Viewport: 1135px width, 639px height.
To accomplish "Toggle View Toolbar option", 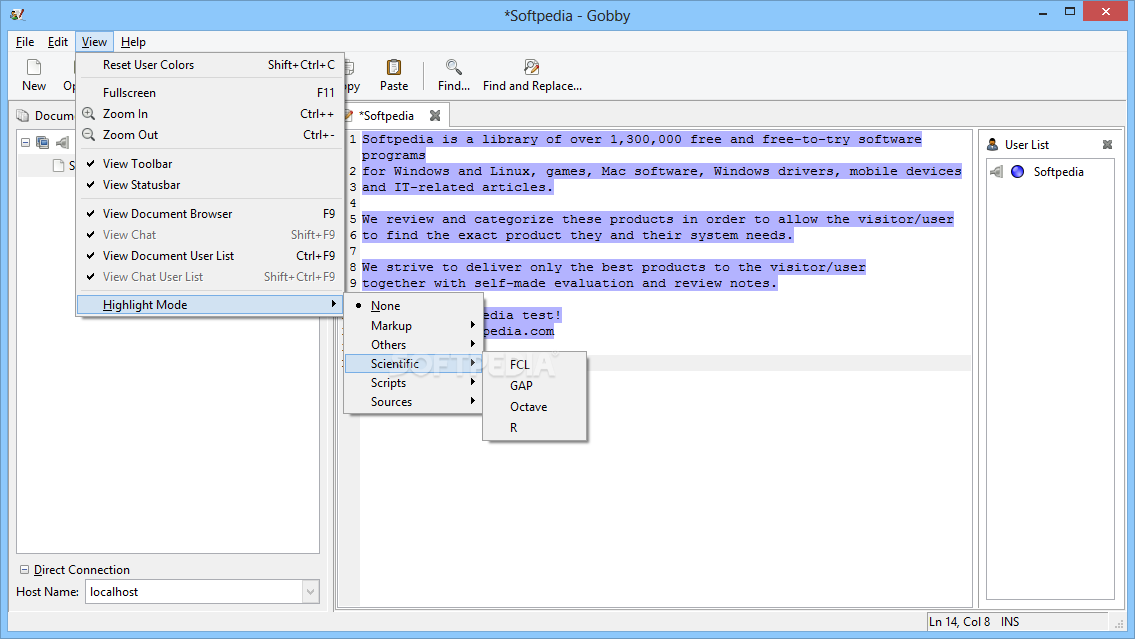I will click(210, 164).
